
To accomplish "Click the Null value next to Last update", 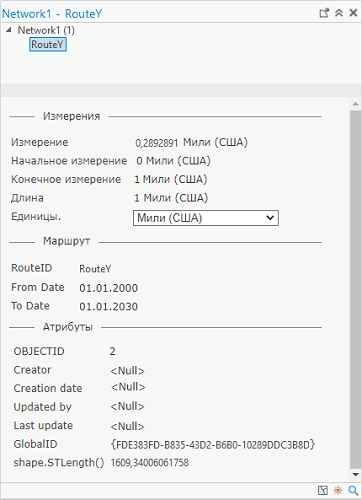I will [x=127, y=426].
